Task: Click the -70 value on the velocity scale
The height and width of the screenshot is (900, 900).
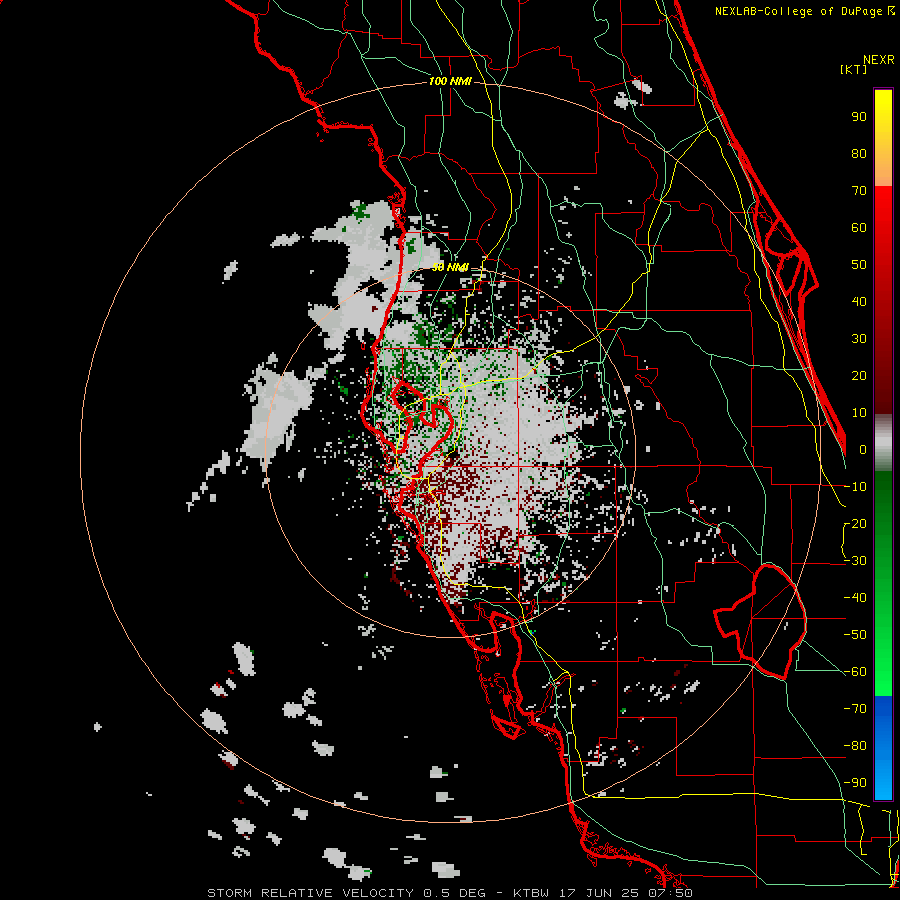Action: tap(855, 709)
